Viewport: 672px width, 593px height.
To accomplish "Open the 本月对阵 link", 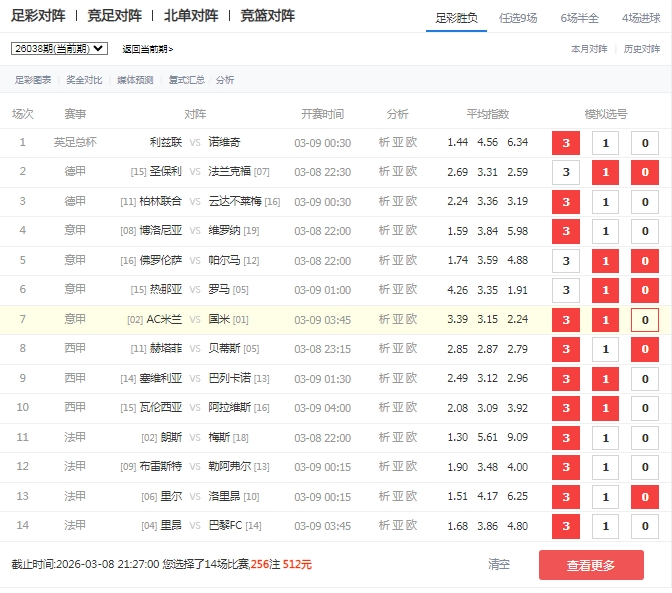I will (x=589, y=49).
